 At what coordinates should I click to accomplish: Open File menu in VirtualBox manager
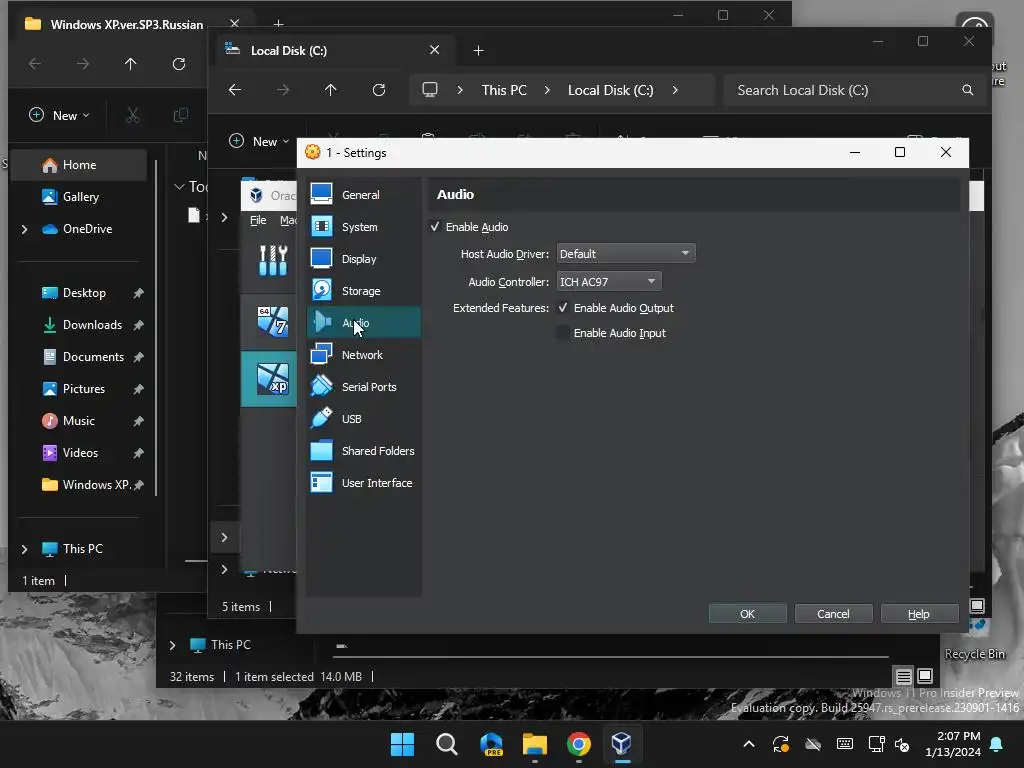[258, 220]
